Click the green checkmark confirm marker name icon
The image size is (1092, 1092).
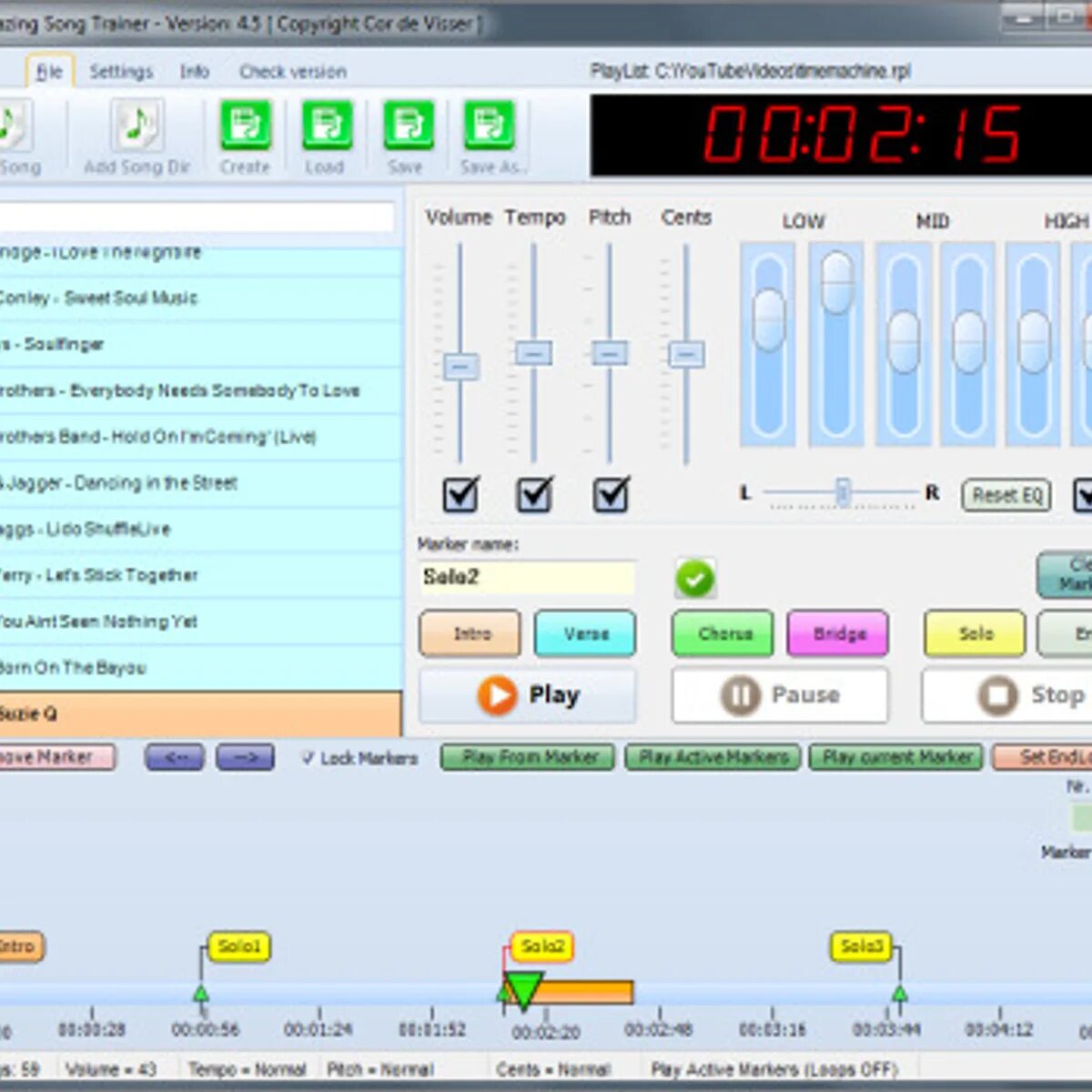[x=695, y=578]
